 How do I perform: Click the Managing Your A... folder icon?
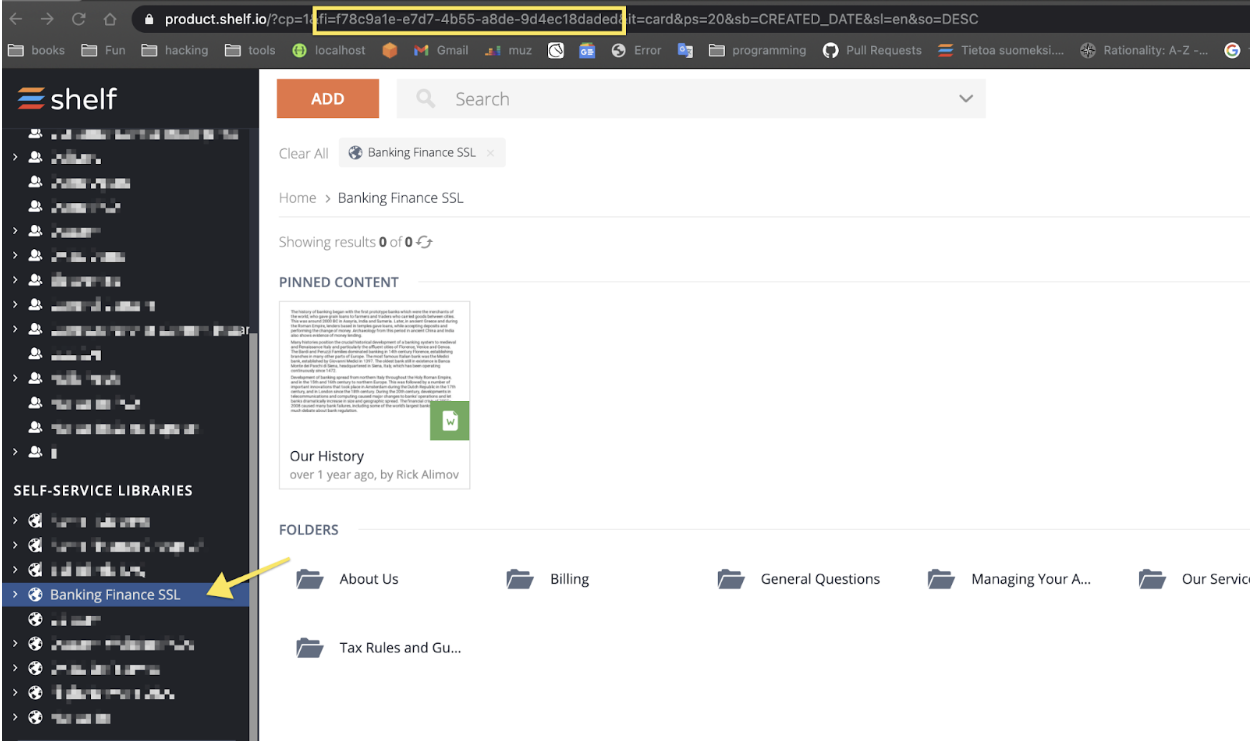coord(941,579)
